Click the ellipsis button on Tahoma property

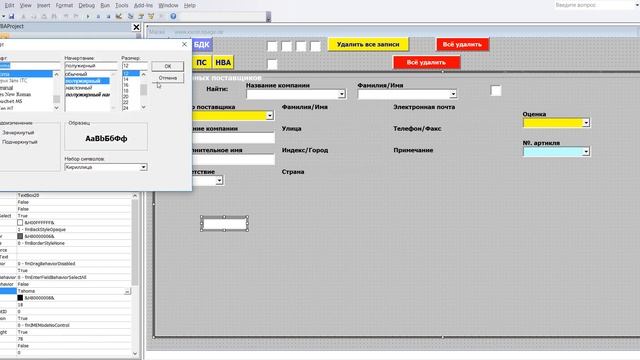tap(127, 291)
